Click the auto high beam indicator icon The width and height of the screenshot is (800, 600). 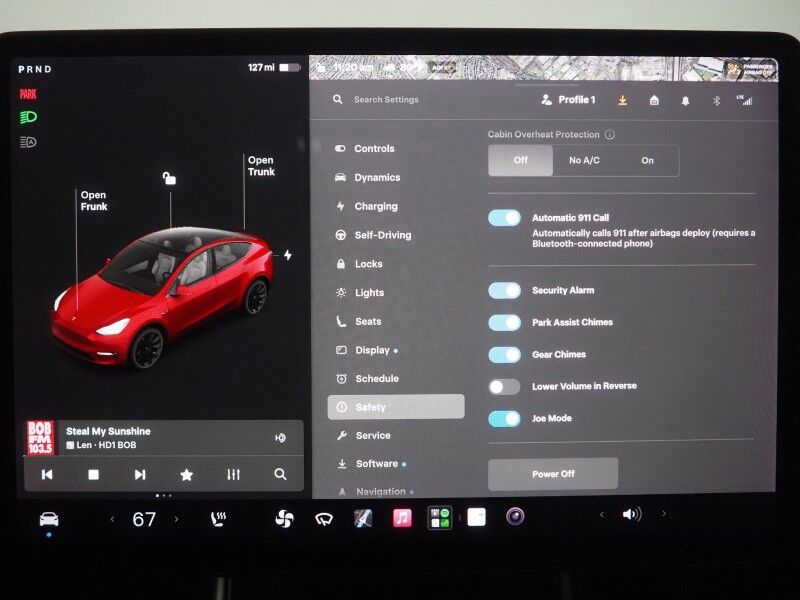[28, 142]
